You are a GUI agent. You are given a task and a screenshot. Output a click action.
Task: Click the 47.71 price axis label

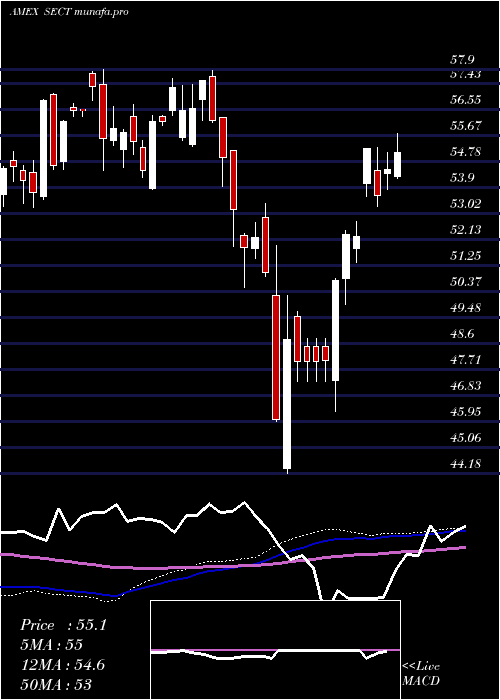[x=466, y=359]
